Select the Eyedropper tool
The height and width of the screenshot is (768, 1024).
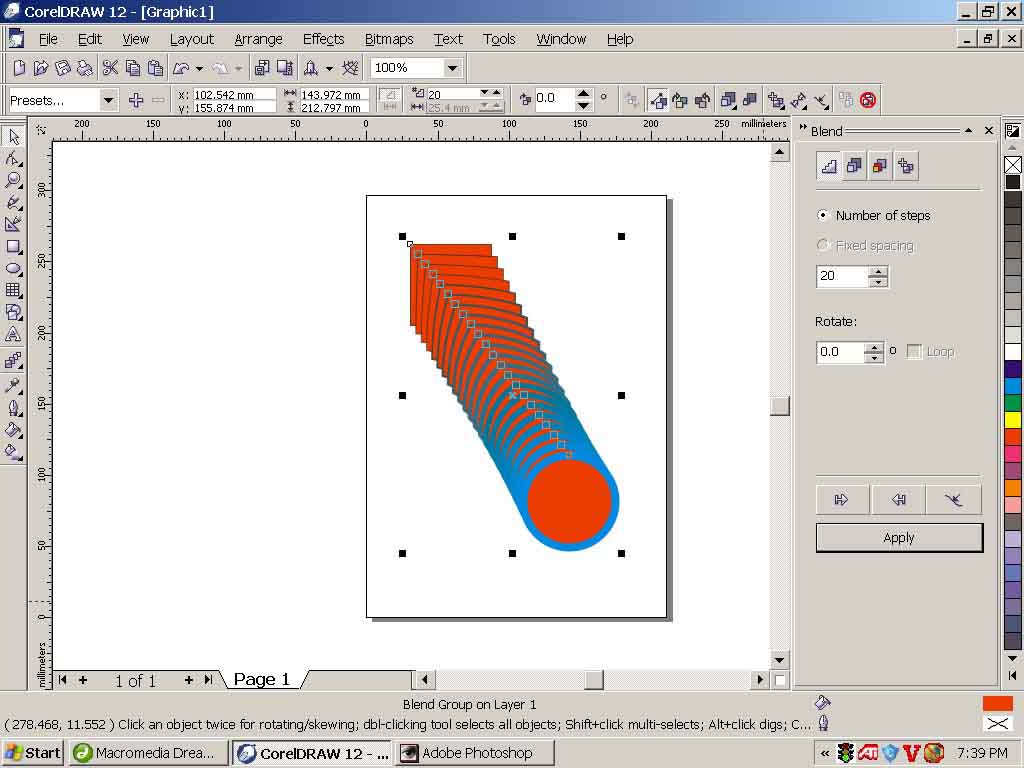click(x=13, y=385)
